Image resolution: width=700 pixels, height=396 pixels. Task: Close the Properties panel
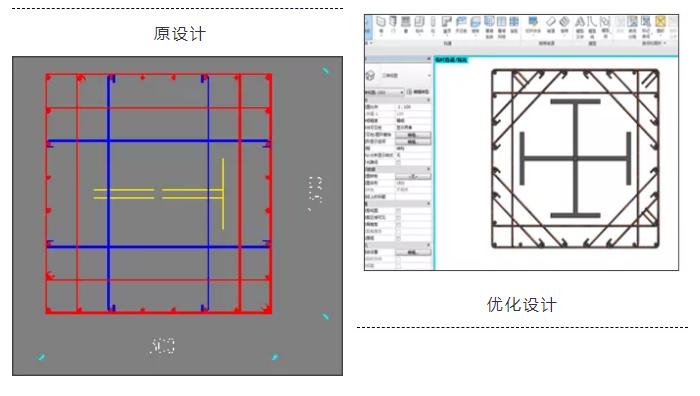tap(429, 58)
